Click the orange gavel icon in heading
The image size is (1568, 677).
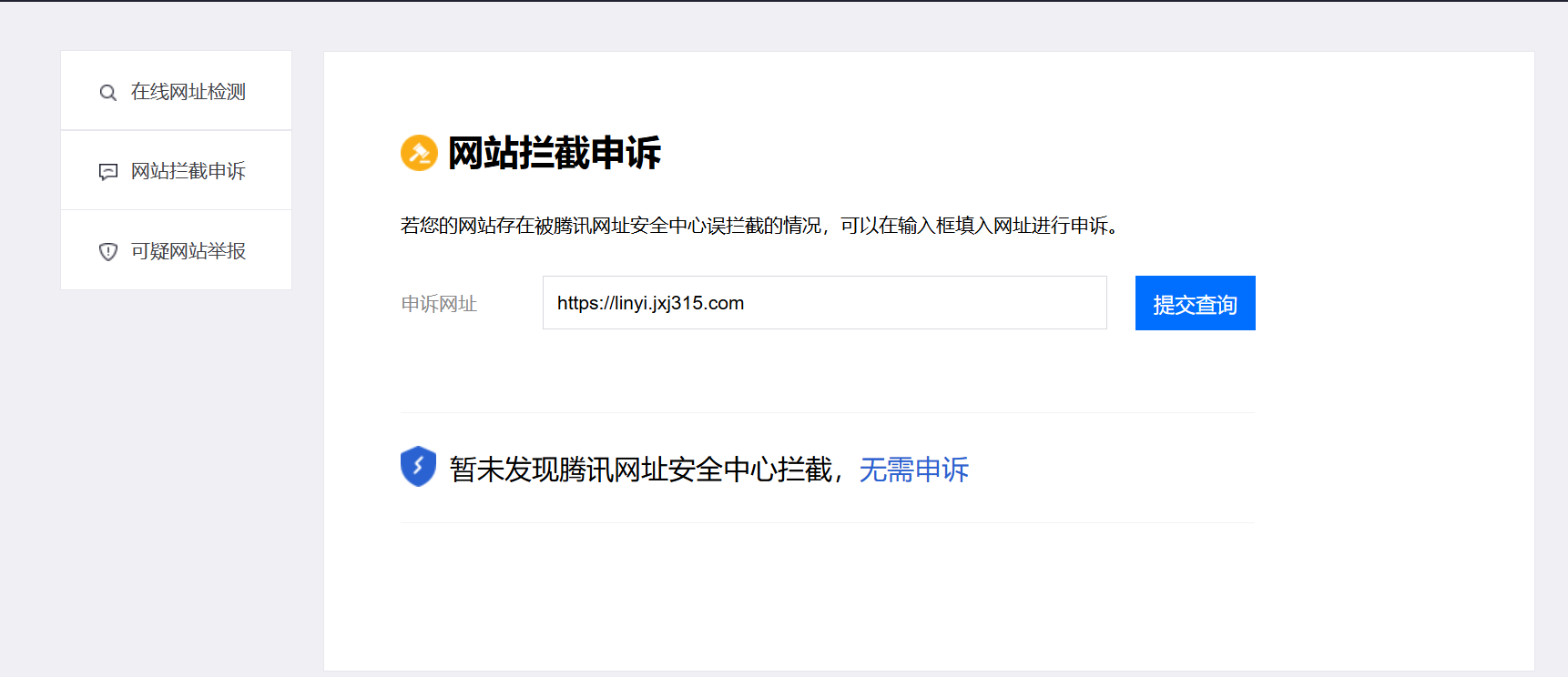tap(419, 153)
